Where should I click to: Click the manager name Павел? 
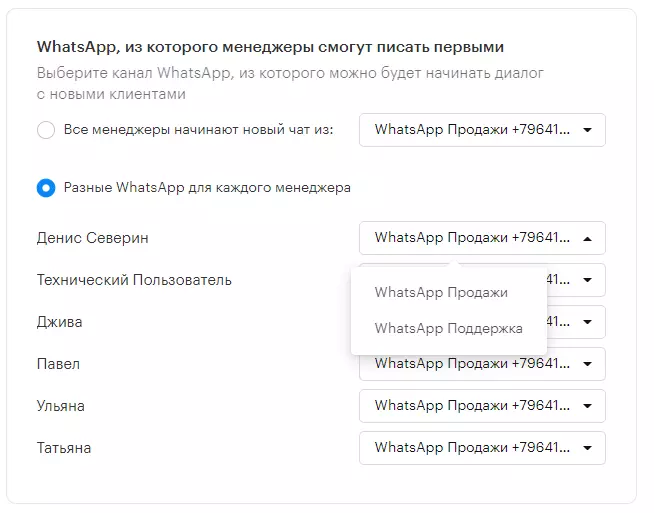[58, 364]
